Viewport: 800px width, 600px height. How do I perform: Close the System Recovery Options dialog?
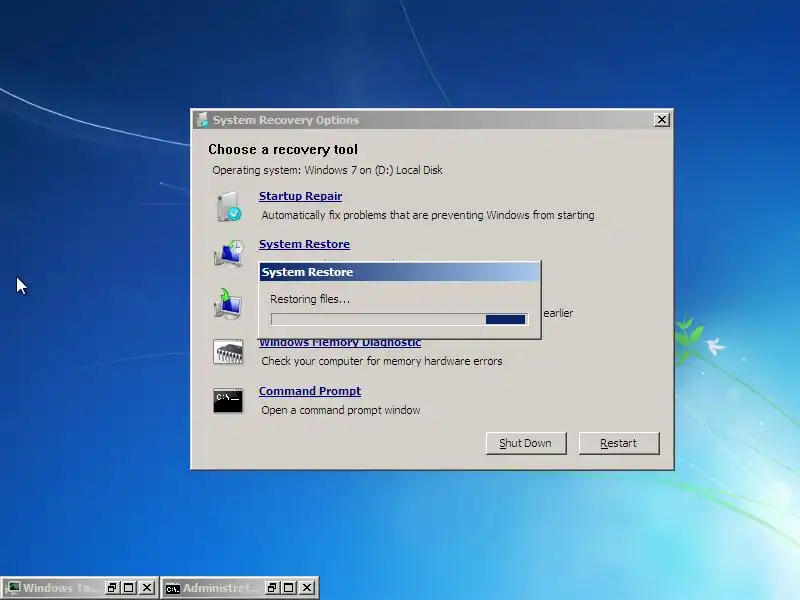click(662, 119)
